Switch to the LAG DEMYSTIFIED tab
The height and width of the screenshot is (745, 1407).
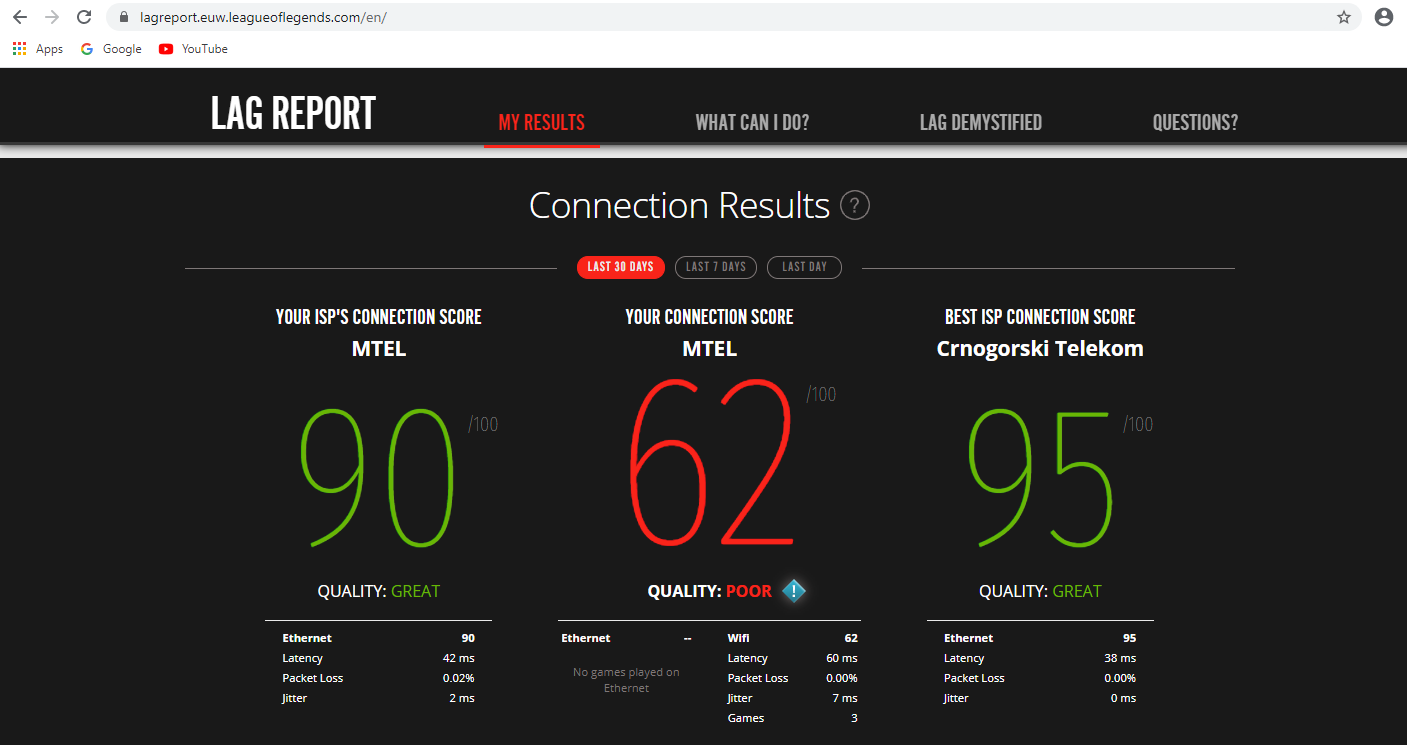click(x=981, y=123)
